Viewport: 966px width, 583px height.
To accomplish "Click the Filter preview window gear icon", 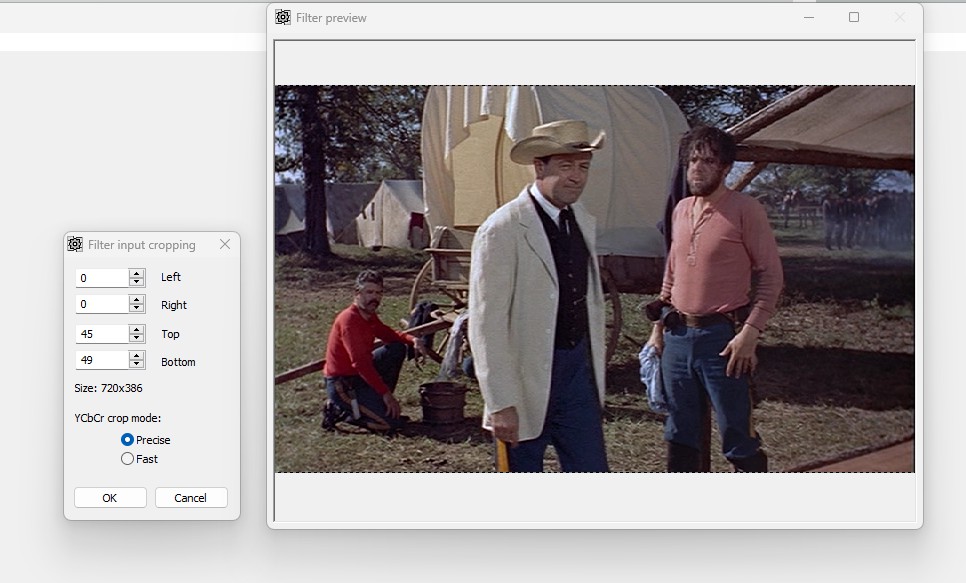I will [x=283, y=17].
